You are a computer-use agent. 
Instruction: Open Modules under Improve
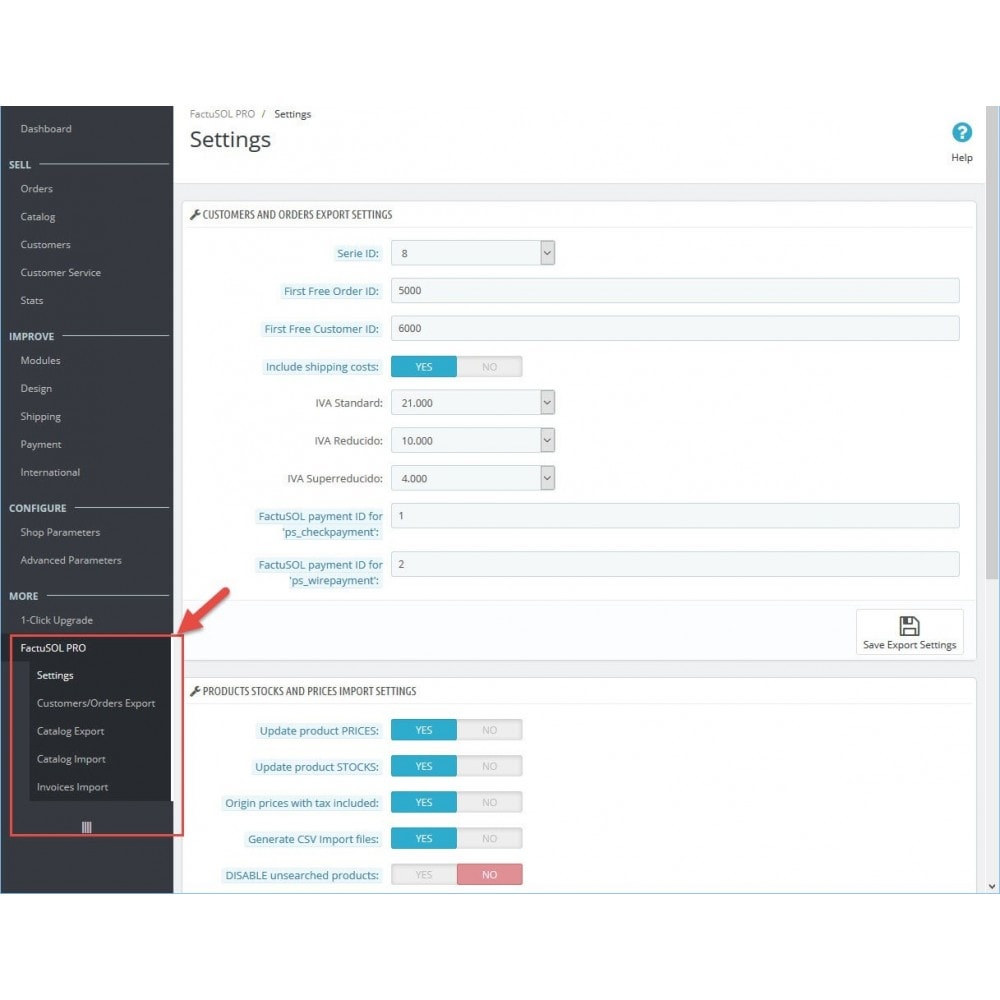40,360
